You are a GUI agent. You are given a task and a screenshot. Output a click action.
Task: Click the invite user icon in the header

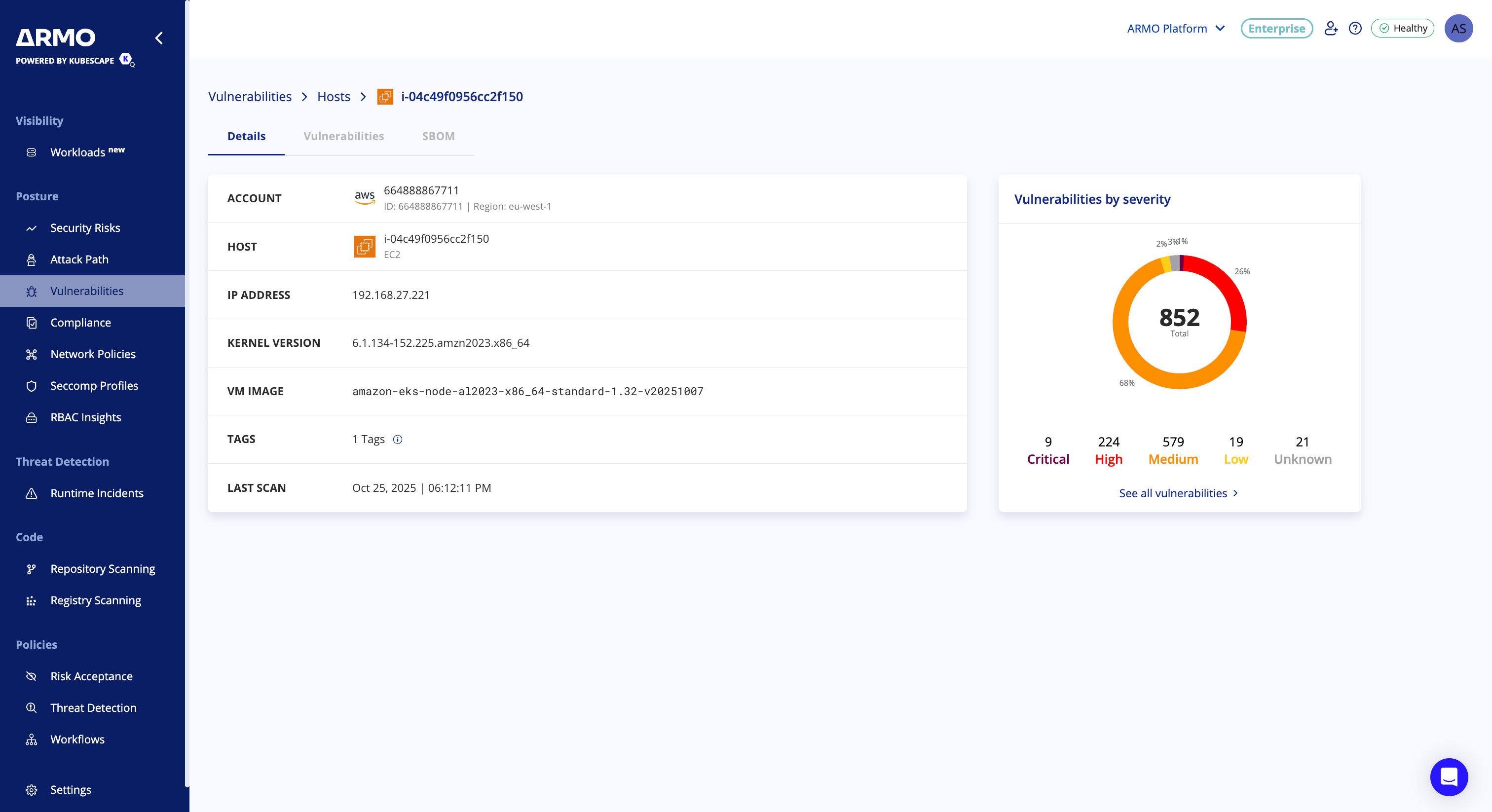[1330, 29]
